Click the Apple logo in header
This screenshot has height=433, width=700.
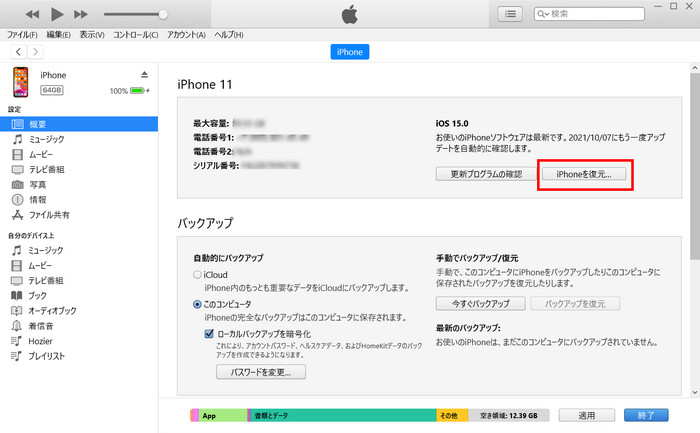350,14
